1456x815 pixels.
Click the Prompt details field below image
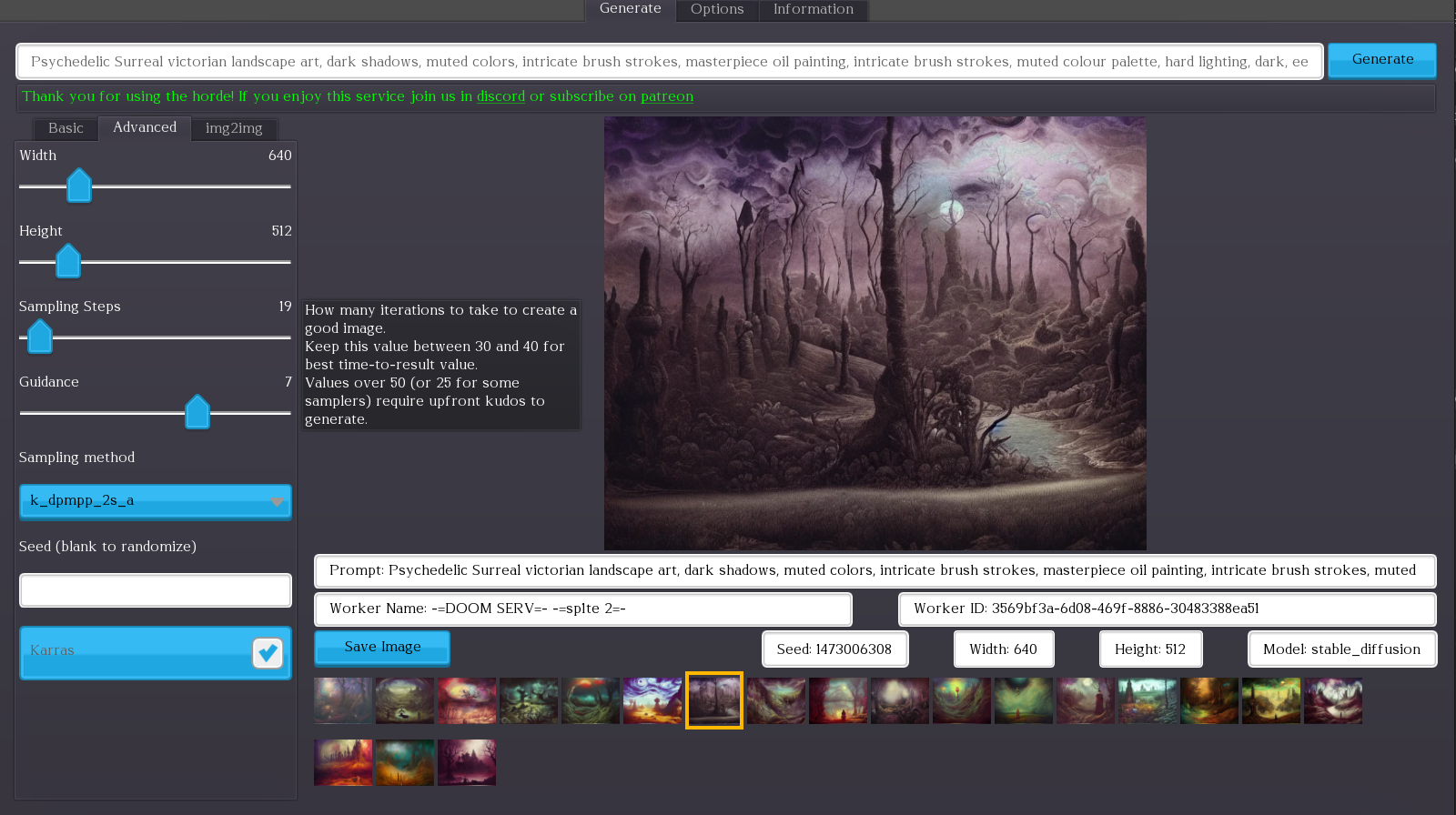[875, 571]
